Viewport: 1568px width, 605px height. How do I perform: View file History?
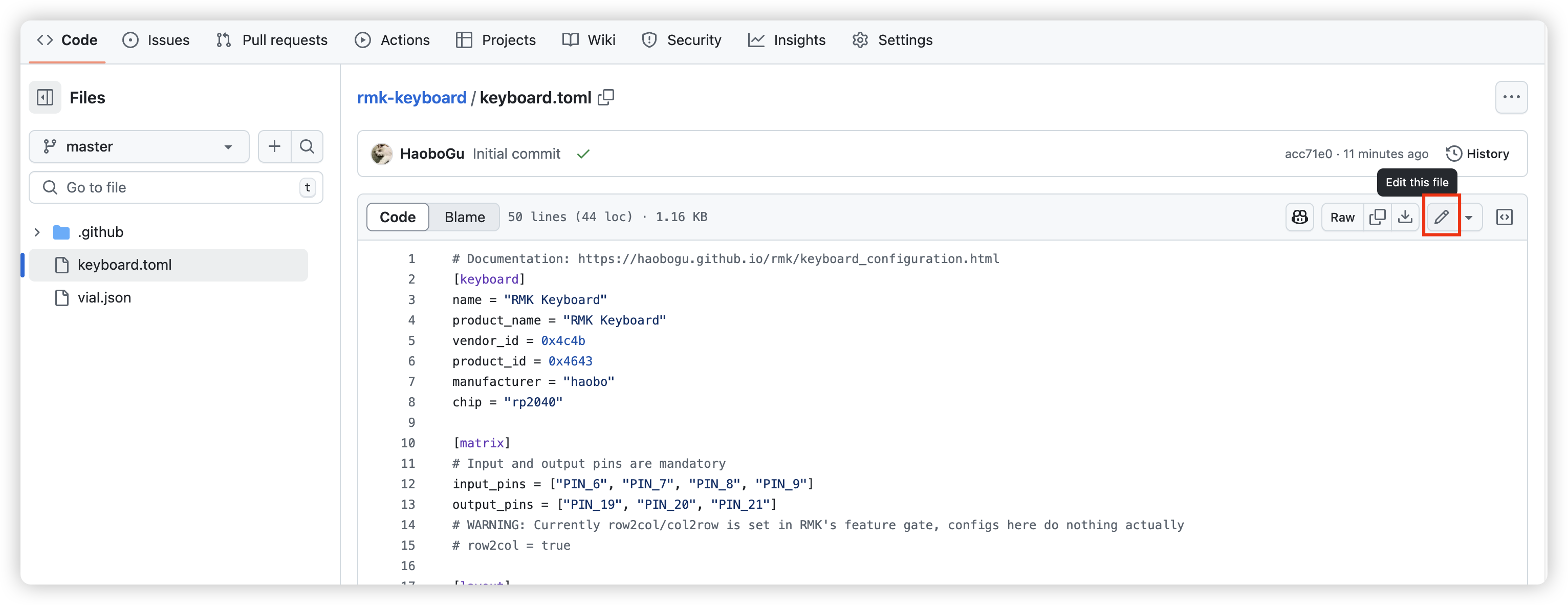pos(1478,154)
